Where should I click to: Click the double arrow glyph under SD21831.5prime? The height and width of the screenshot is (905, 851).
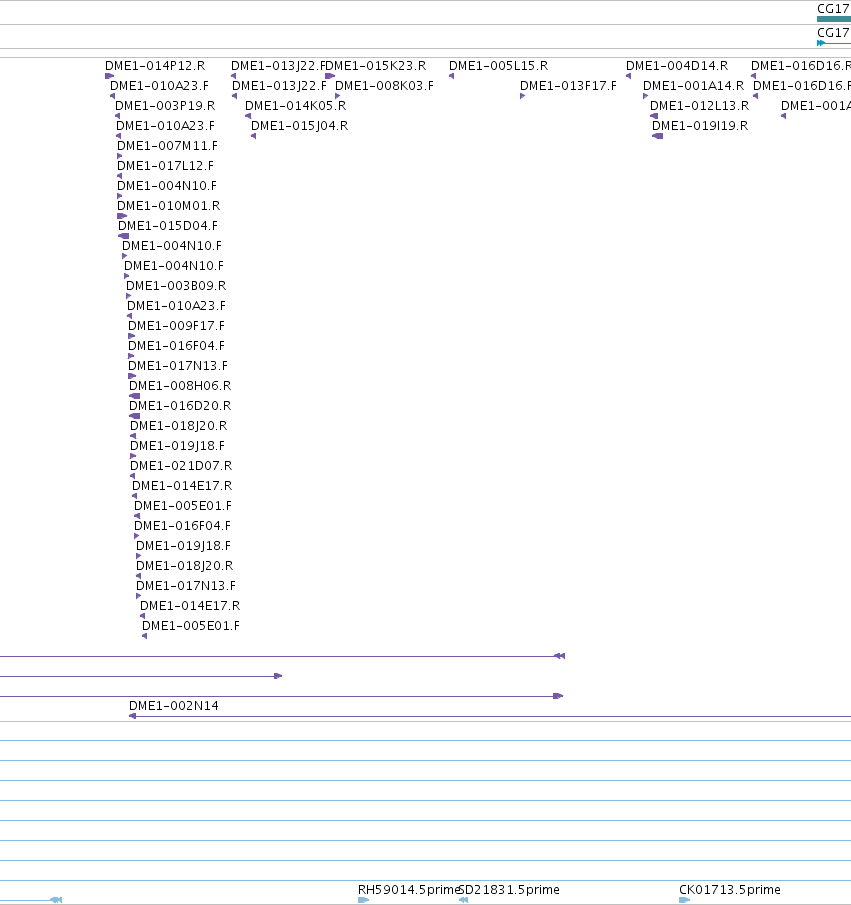coord(464,900)
